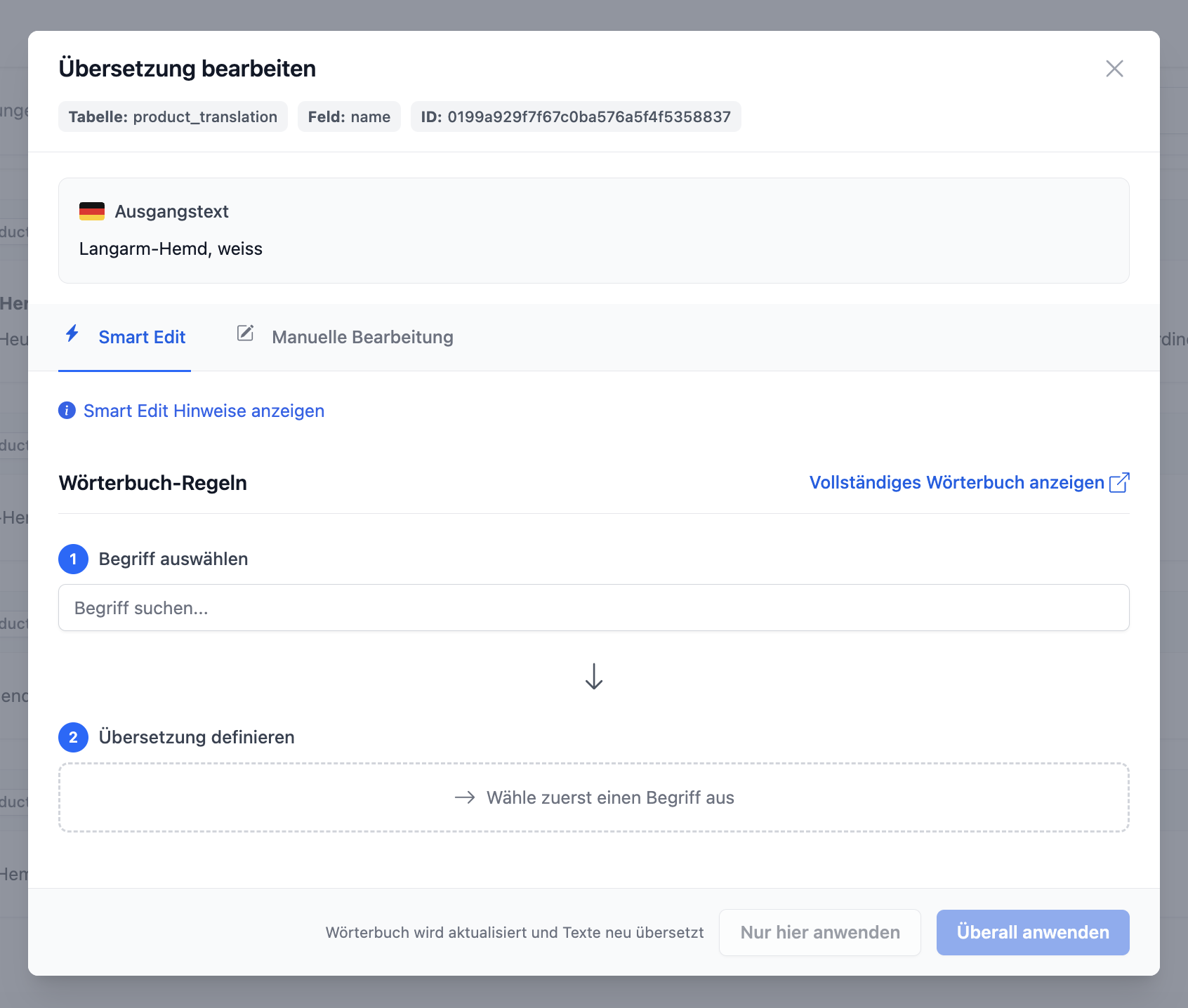Focus the Begriff suchen search field
Viewport: 1188px width, 1008px height.
pos(594,608)
